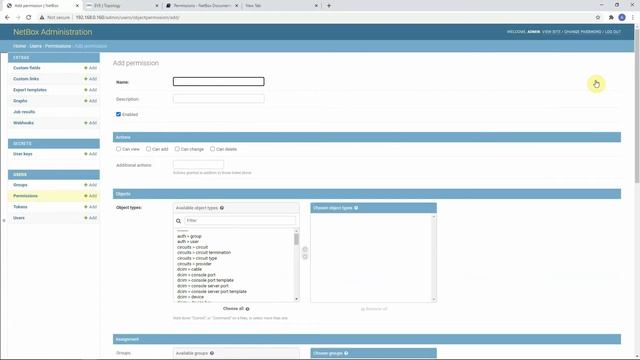The height and width of the screenshot is (360, 640).
Task: Click the down arrow of object types list scrollbar
Action: 296,299
